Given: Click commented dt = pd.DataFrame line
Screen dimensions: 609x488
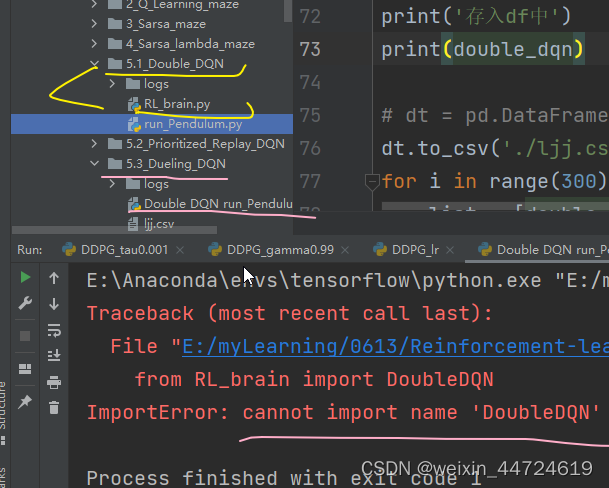Looking at the screenshot, I should tap(495, 115).
